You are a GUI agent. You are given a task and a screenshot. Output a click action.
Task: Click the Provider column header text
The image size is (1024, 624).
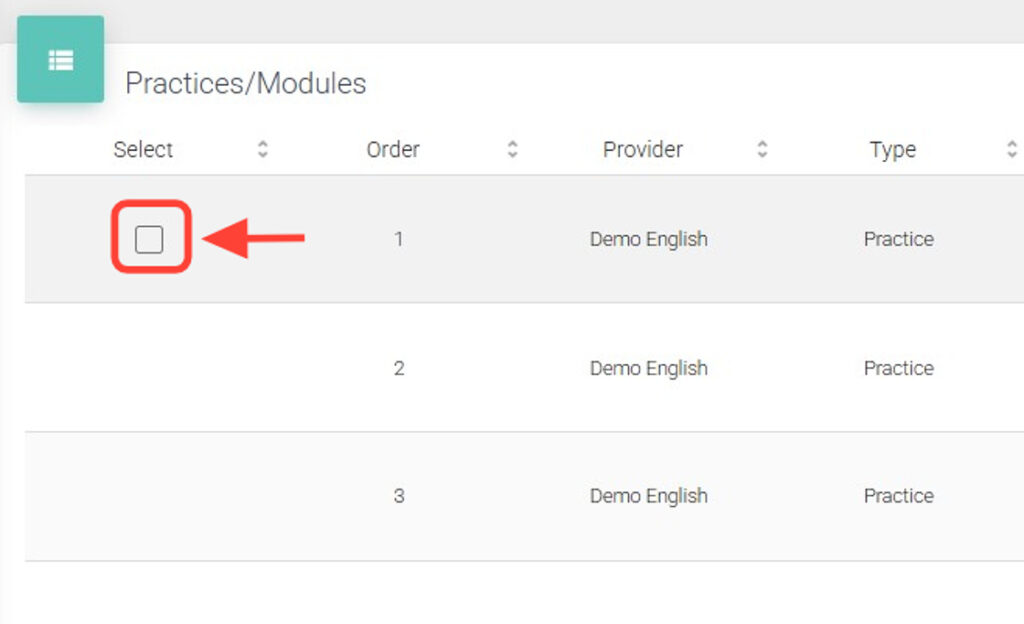(x=642, y=150)
